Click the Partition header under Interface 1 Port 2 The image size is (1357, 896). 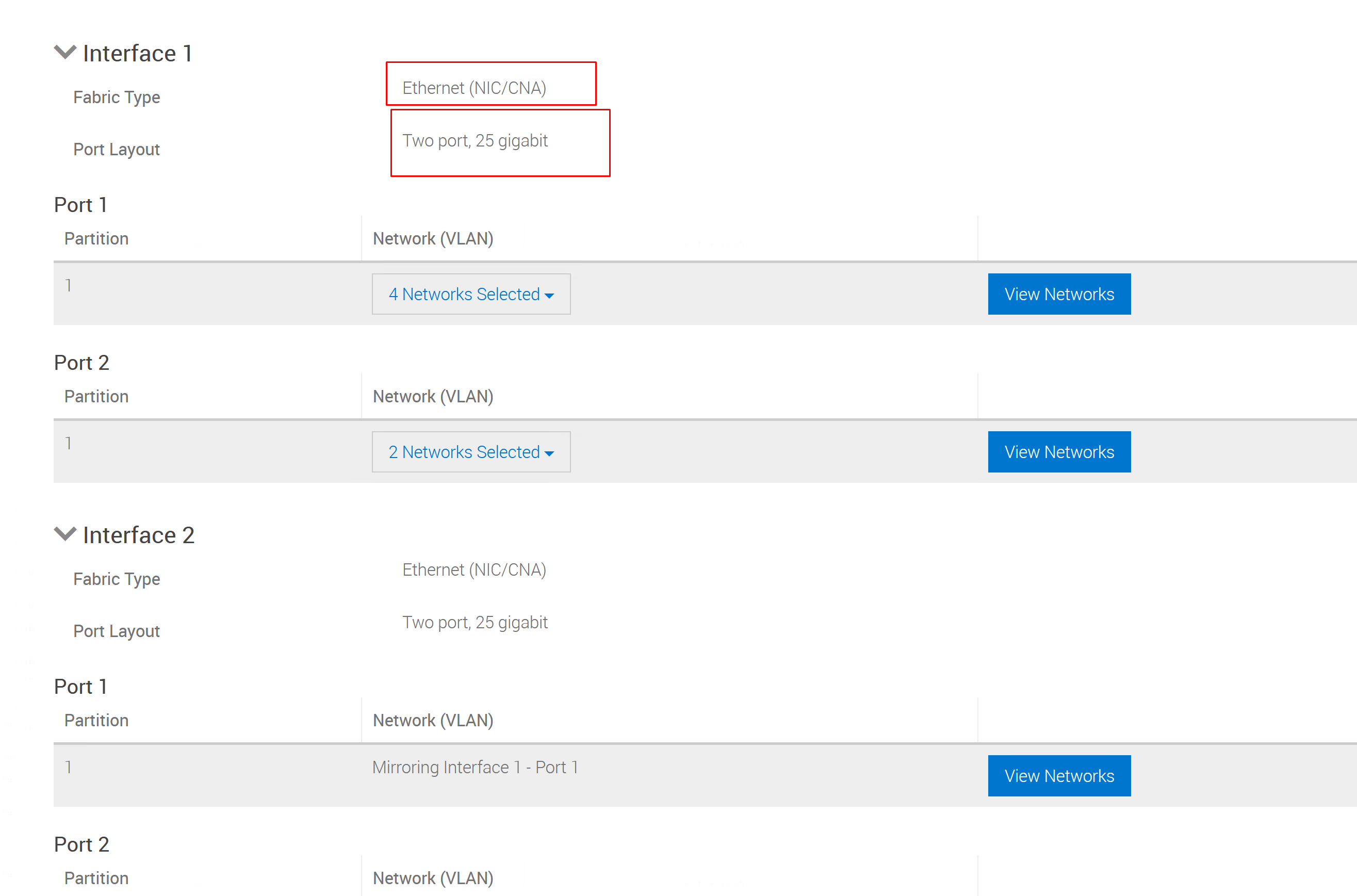[96, 397]
